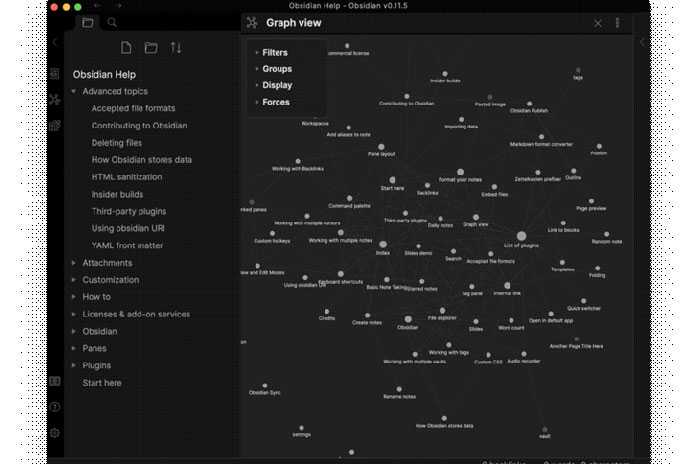Expand the Forces section in graph controls
Screen dimensions: 696x464
pos(275,102)
